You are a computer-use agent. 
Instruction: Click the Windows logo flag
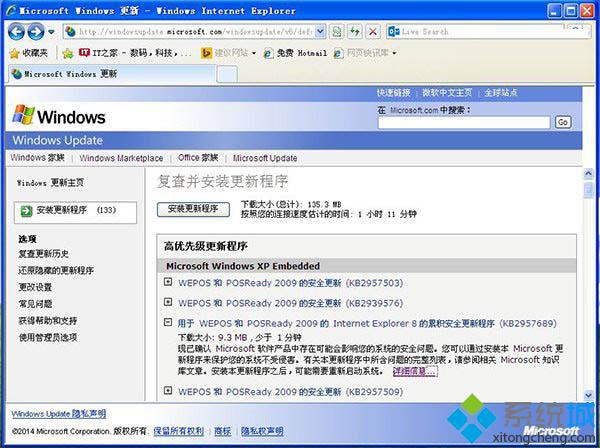click(x=23, y=115)
